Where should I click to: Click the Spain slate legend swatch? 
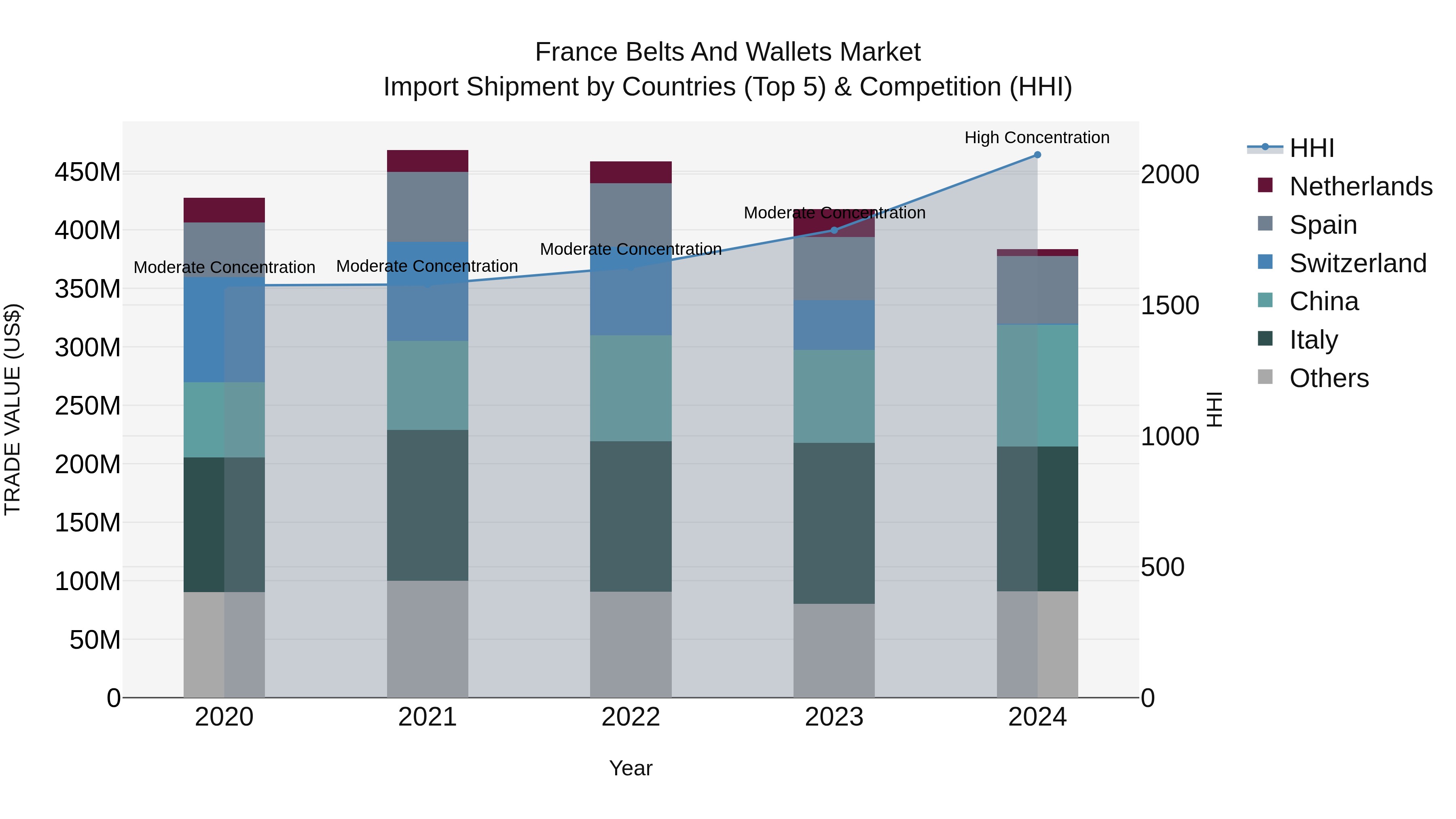pos(1265,224)
